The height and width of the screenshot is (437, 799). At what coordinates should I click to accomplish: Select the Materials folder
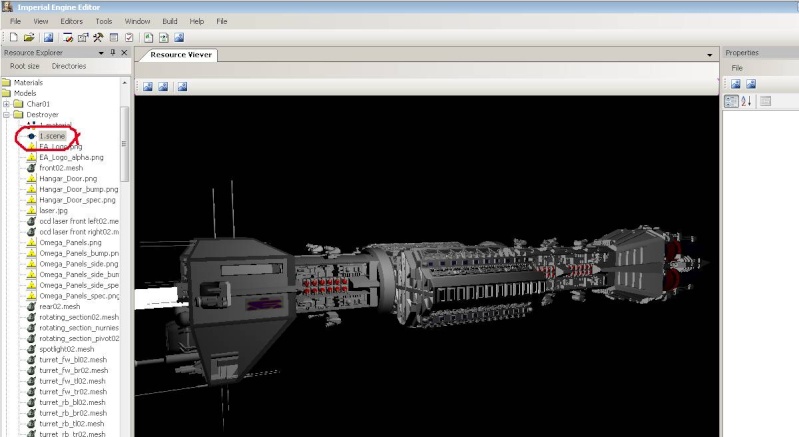pos(29,83)
